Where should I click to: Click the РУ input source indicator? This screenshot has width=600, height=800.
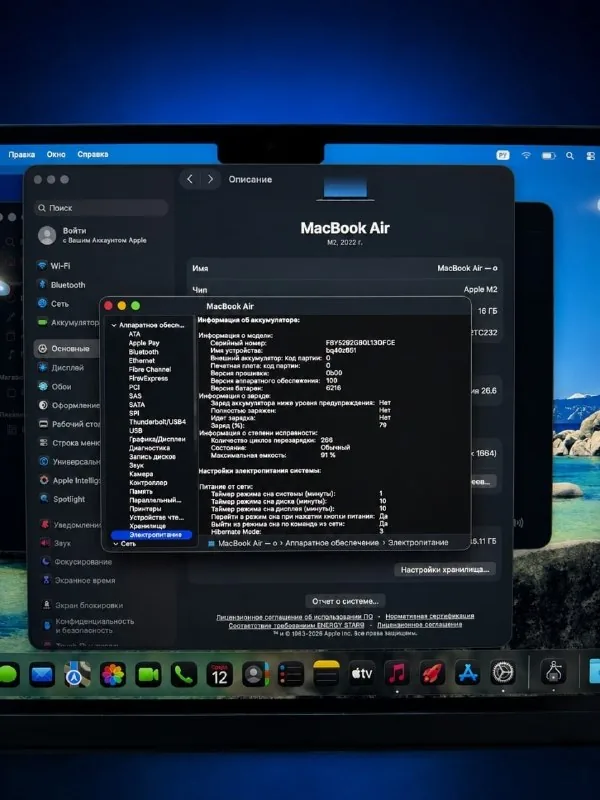point(503,155)
